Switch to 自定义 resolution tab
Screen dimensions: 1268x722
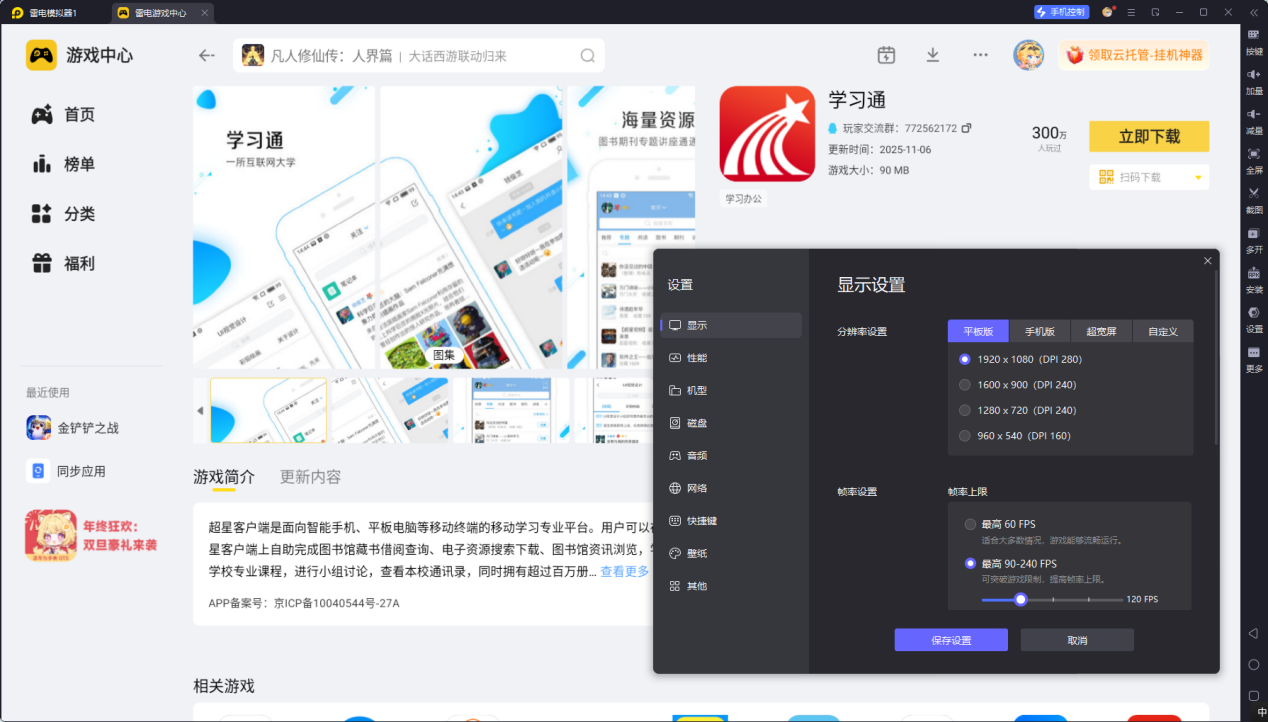click(x=1163, y=331)
